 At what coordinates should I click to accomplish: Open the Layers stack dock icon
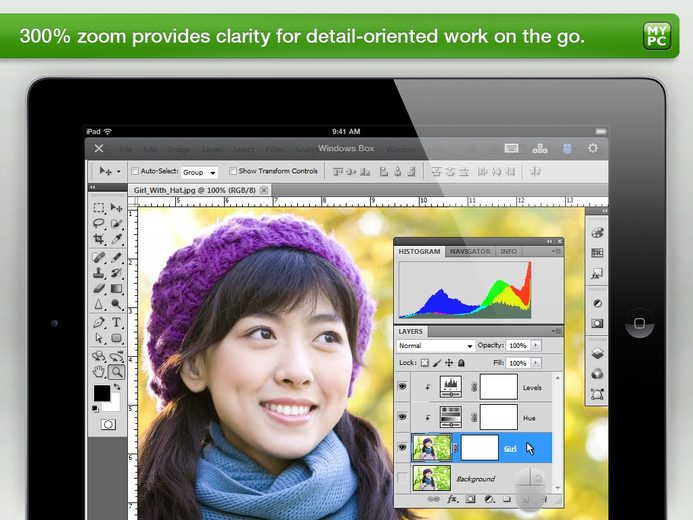pyautogui.click(x=597, y=353)
